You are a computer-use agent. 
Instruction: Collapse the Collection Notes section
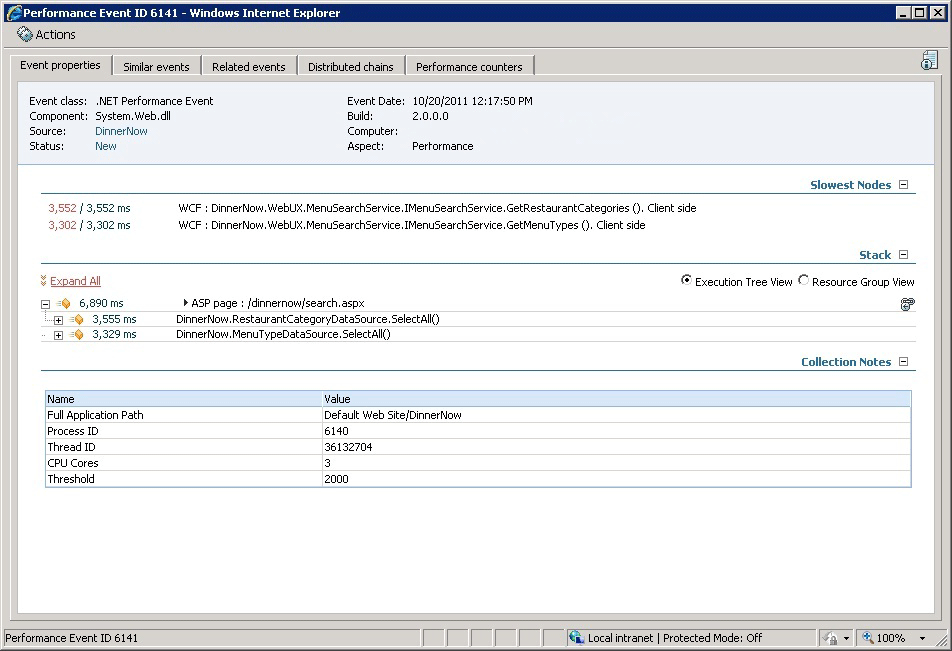[903, 361]
